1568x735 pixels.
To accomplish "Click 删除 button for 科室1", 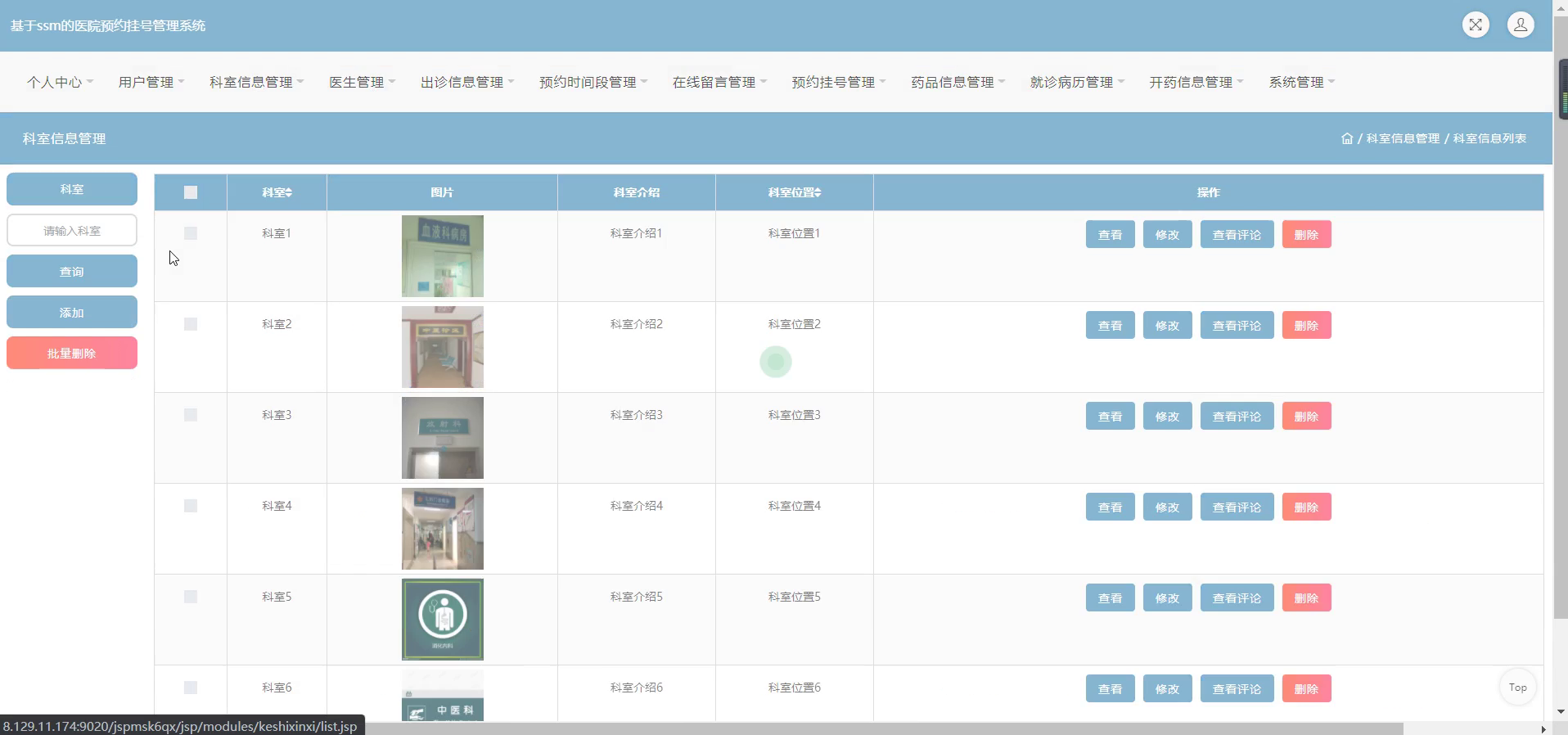I will pyautogui.click(x=1306, y=234).
